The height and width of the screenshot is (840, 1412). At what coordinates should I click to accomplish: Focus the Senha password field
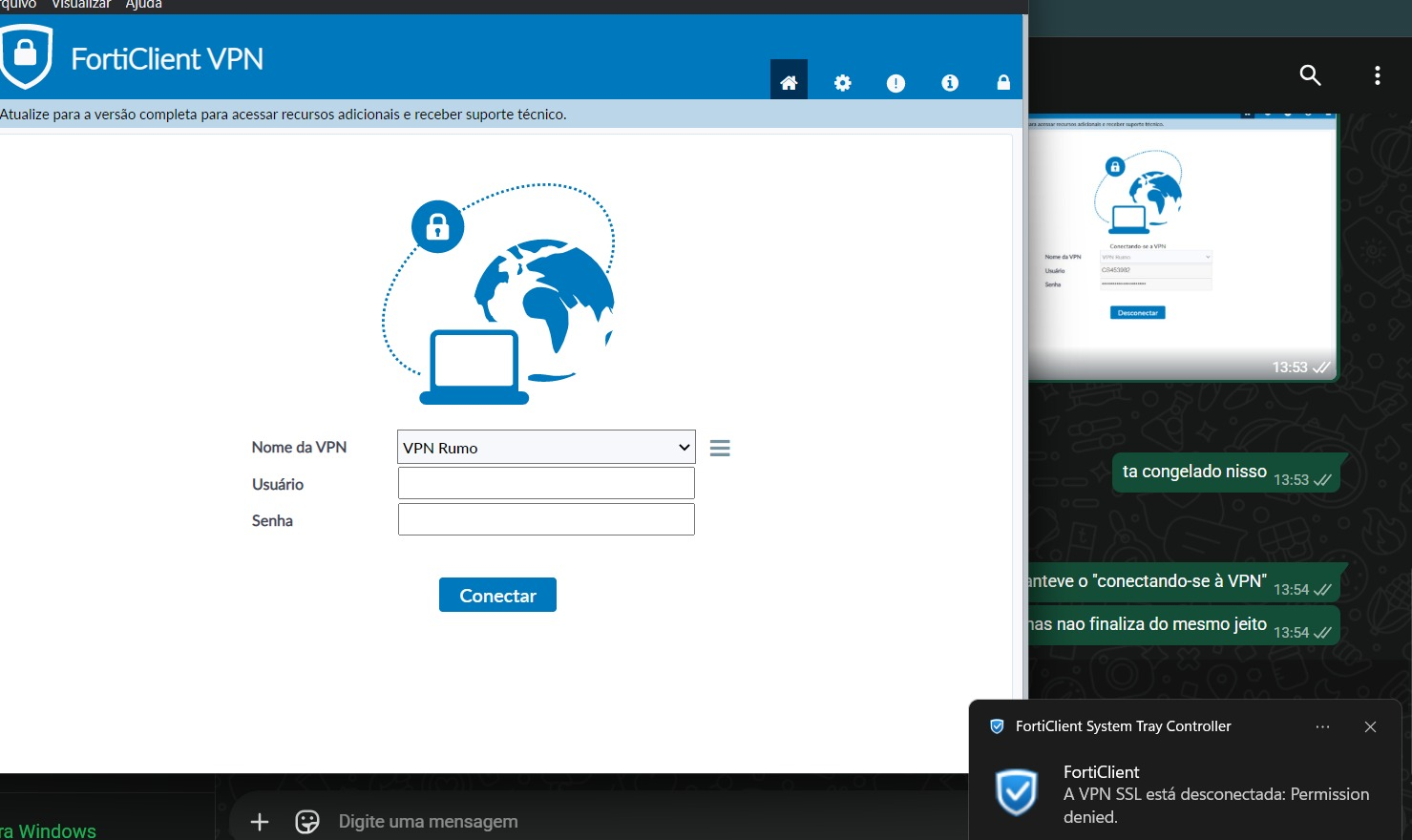546,519
